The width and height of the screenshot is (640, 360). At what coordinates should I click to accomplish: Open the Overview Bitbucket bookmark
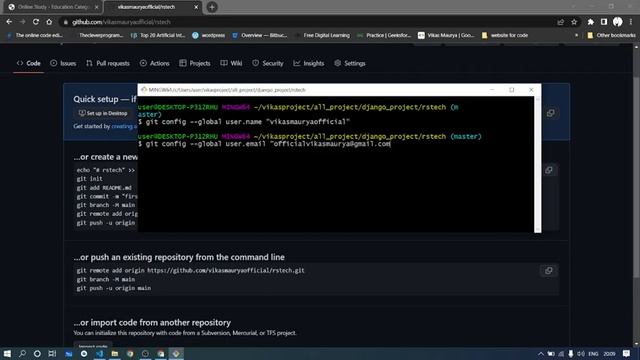(260, 36)
